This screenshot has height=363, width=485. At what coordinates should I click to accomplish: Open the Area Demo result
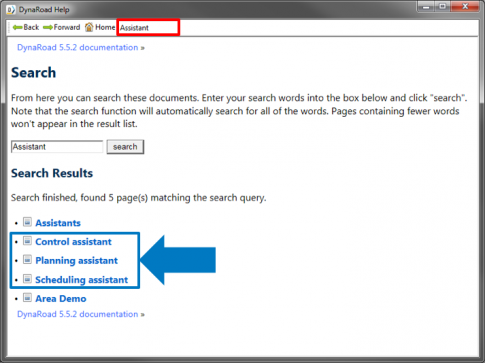[x=61, y=299]
